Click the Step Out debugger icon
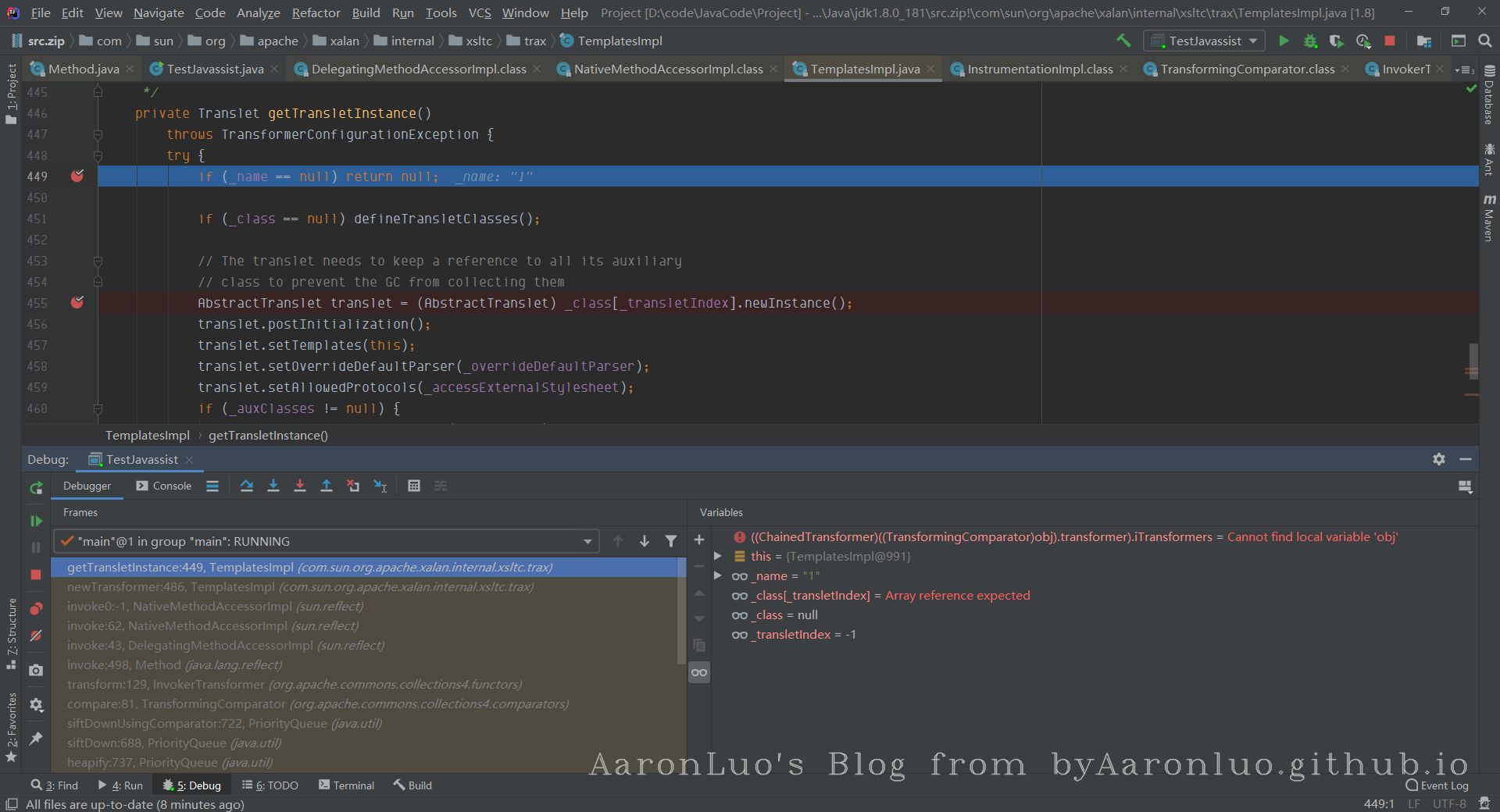Viewport: 1500px width, 812px height. [327, 486]
